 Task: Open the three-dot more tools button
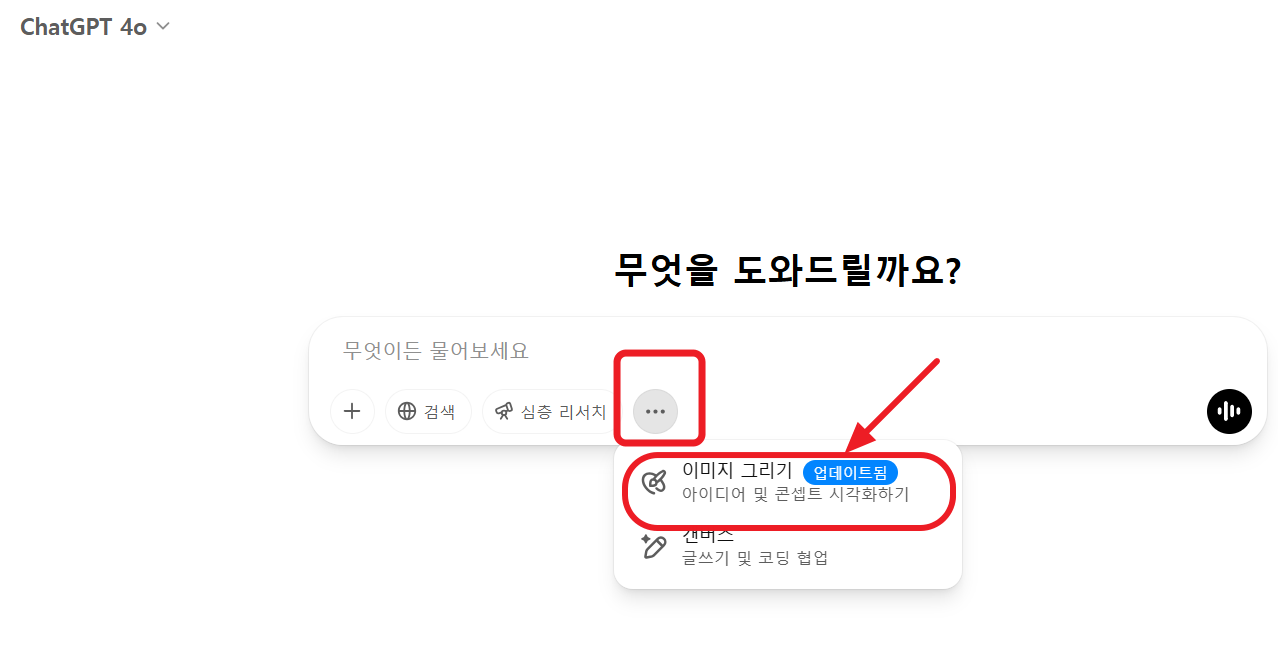[655, 411]
